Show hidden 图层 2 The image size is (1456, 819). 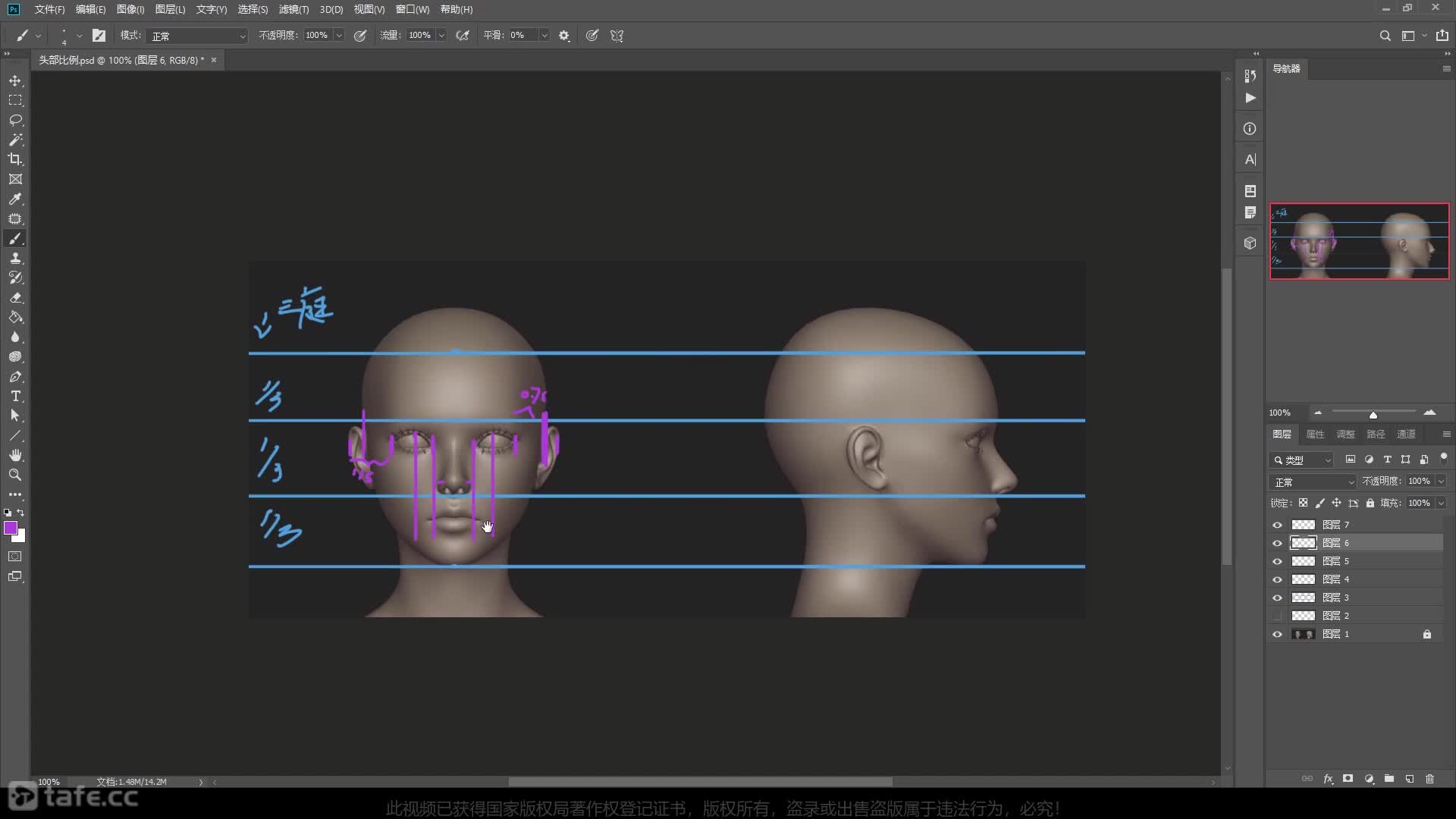(1277, 616)
